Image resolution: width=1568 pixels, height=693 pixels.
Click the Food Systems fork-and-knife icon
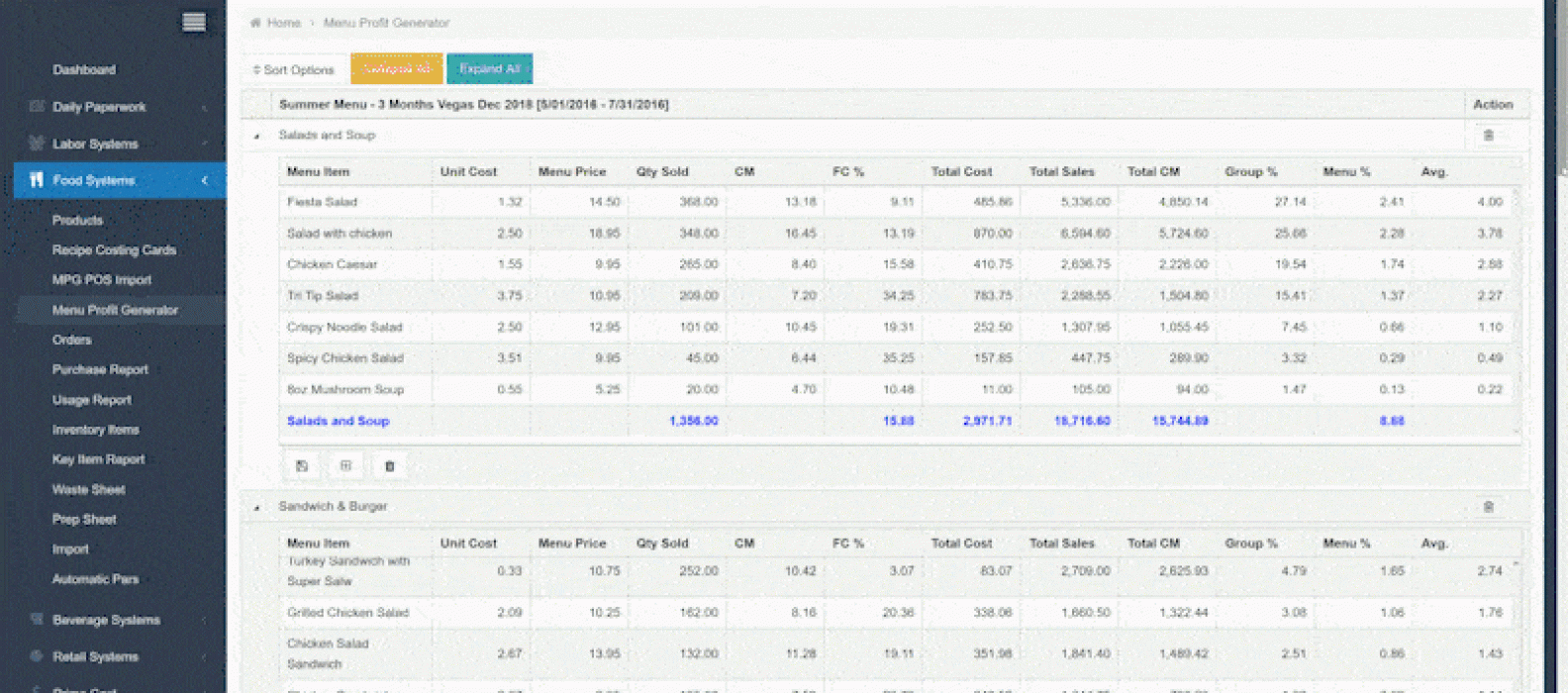[37, 180]
